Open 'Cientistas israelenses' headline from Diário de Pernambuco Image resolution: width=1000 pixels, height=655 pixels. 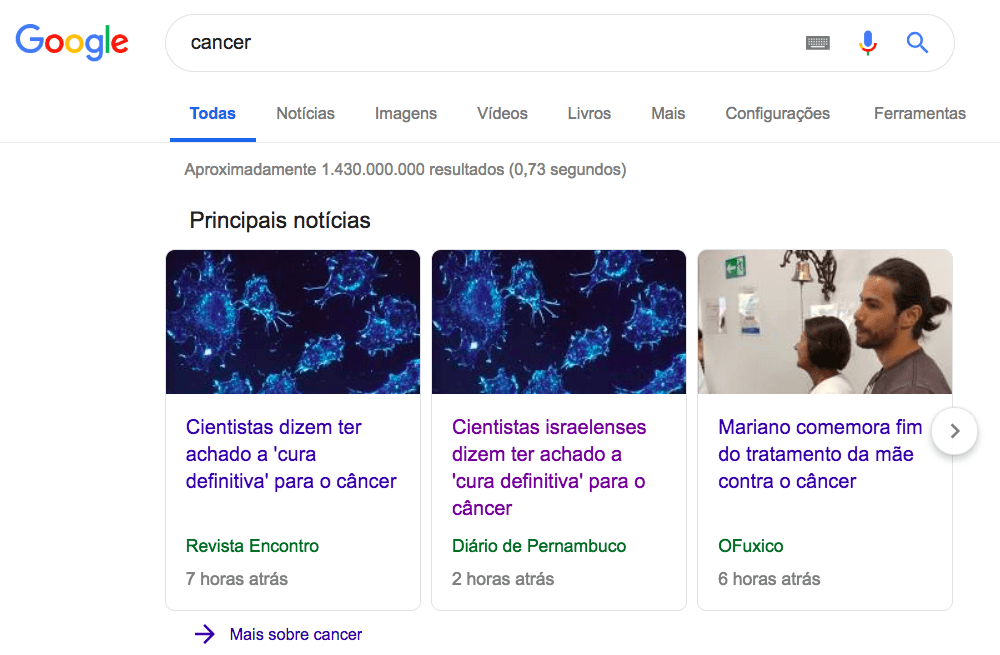(x=549, y=467)
